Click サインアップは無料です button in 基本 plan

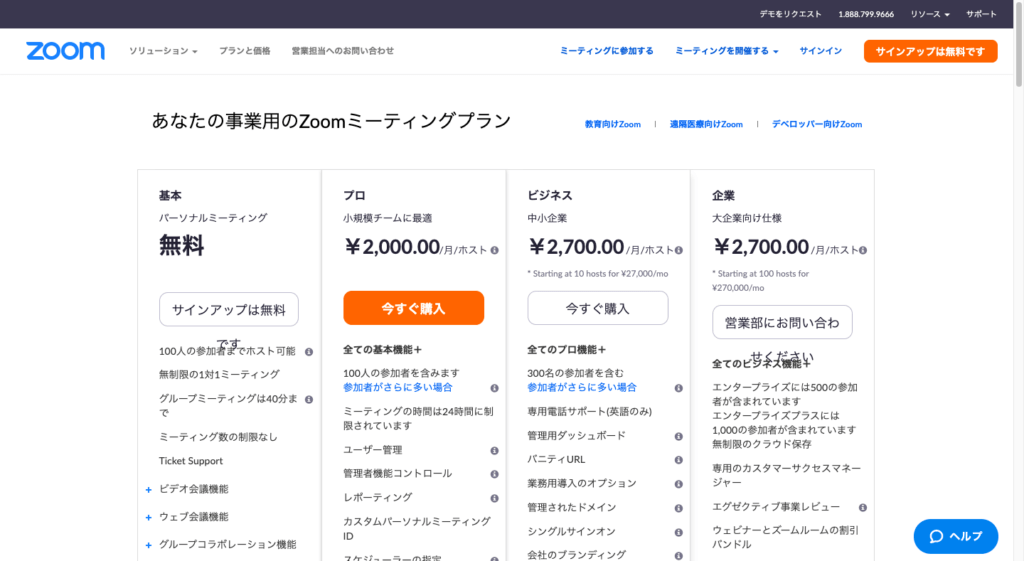[x=229, y=310]
